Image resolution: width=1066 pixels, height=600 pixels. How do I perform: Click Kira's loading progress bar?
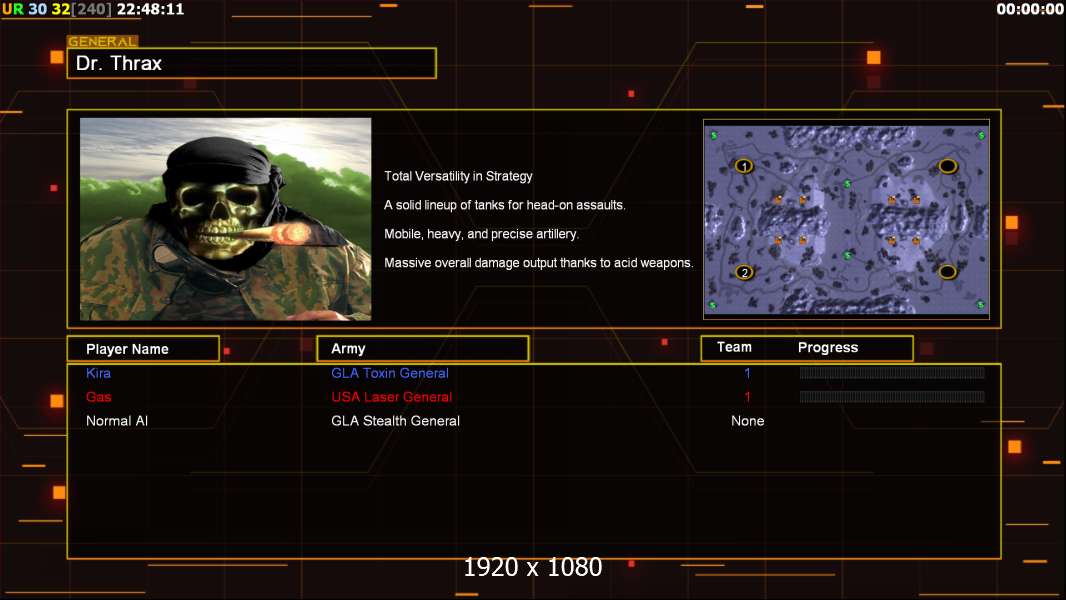tap(892, 372)
